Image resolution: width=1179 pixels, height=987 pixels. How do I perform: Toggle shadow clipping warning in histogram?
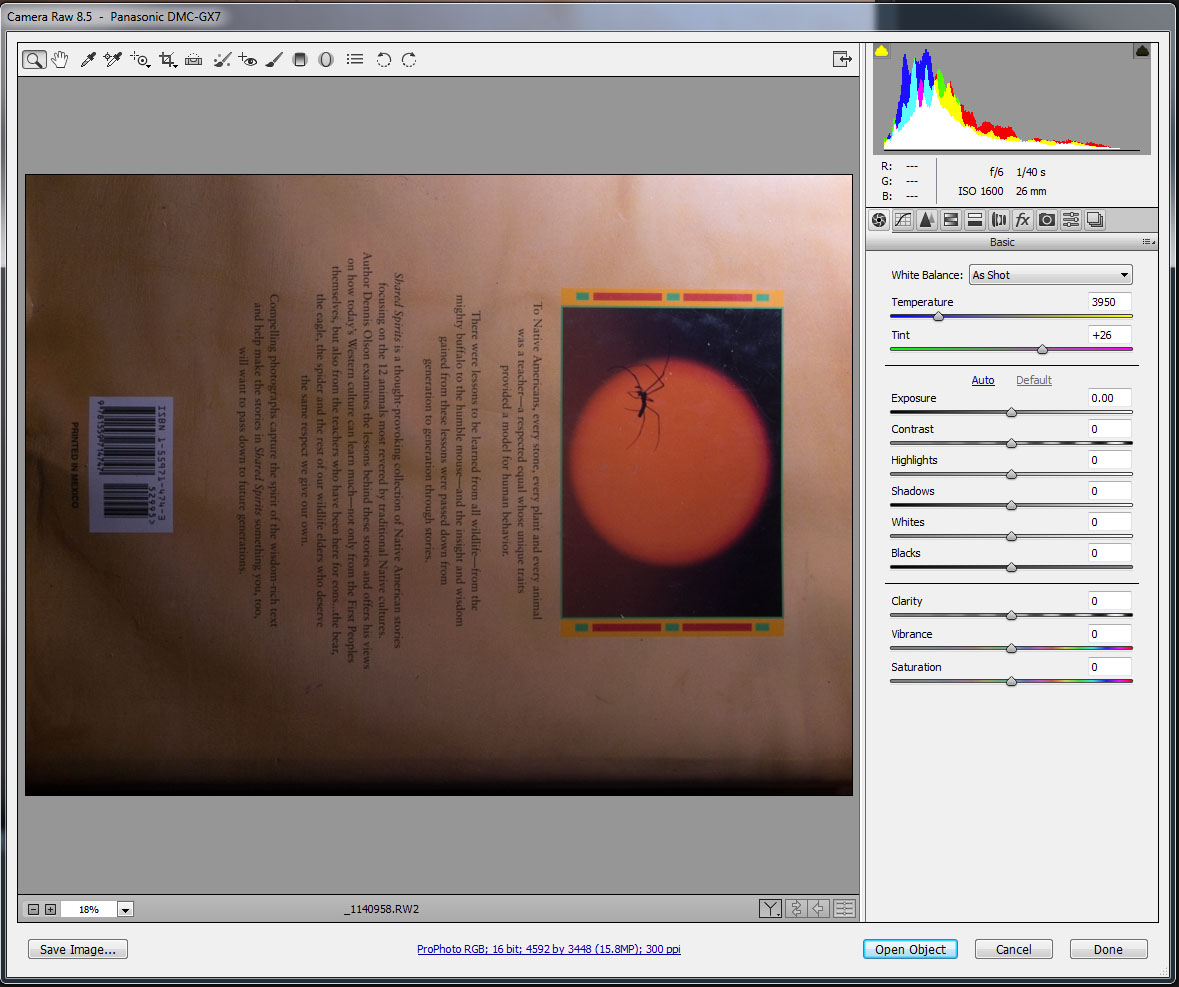pos(881,51)
